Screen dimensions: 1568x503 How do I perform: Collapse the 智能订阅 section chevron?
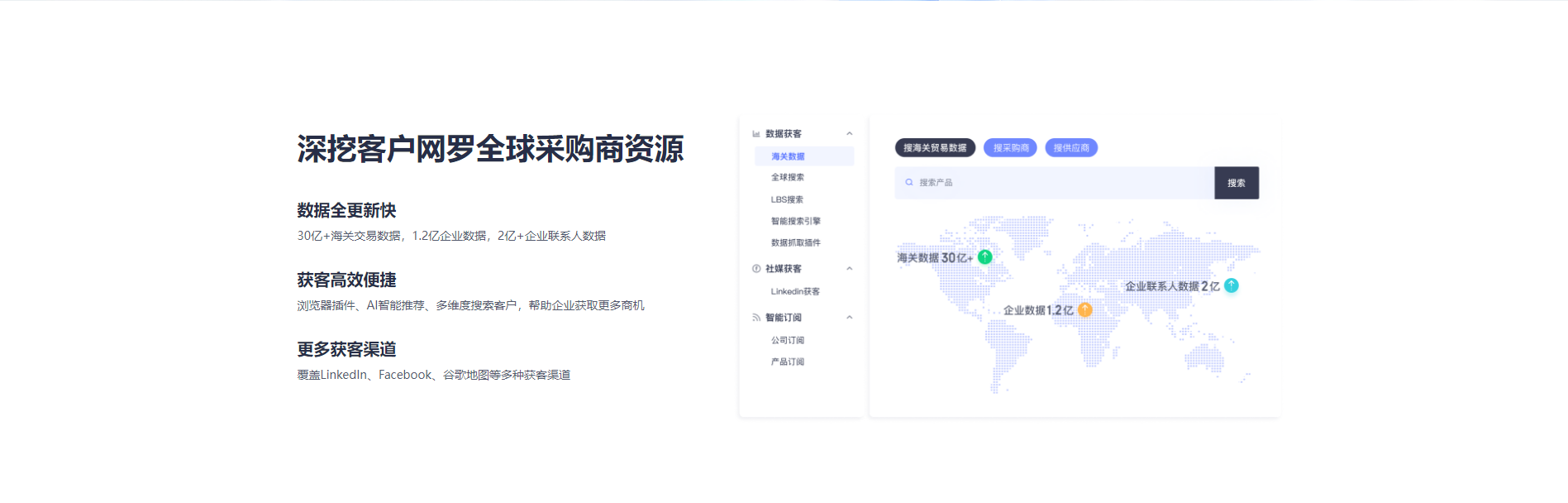tap(849, 318)
